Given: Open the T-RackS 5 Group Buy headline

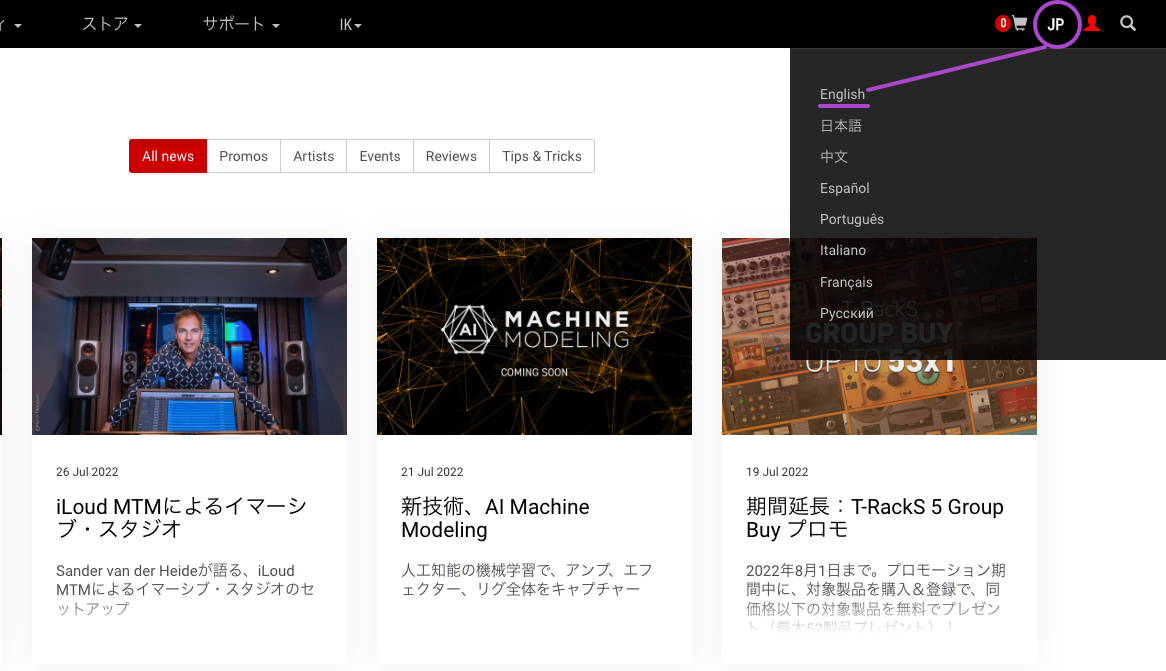Looking at the screenshot, I should [874, 518].
